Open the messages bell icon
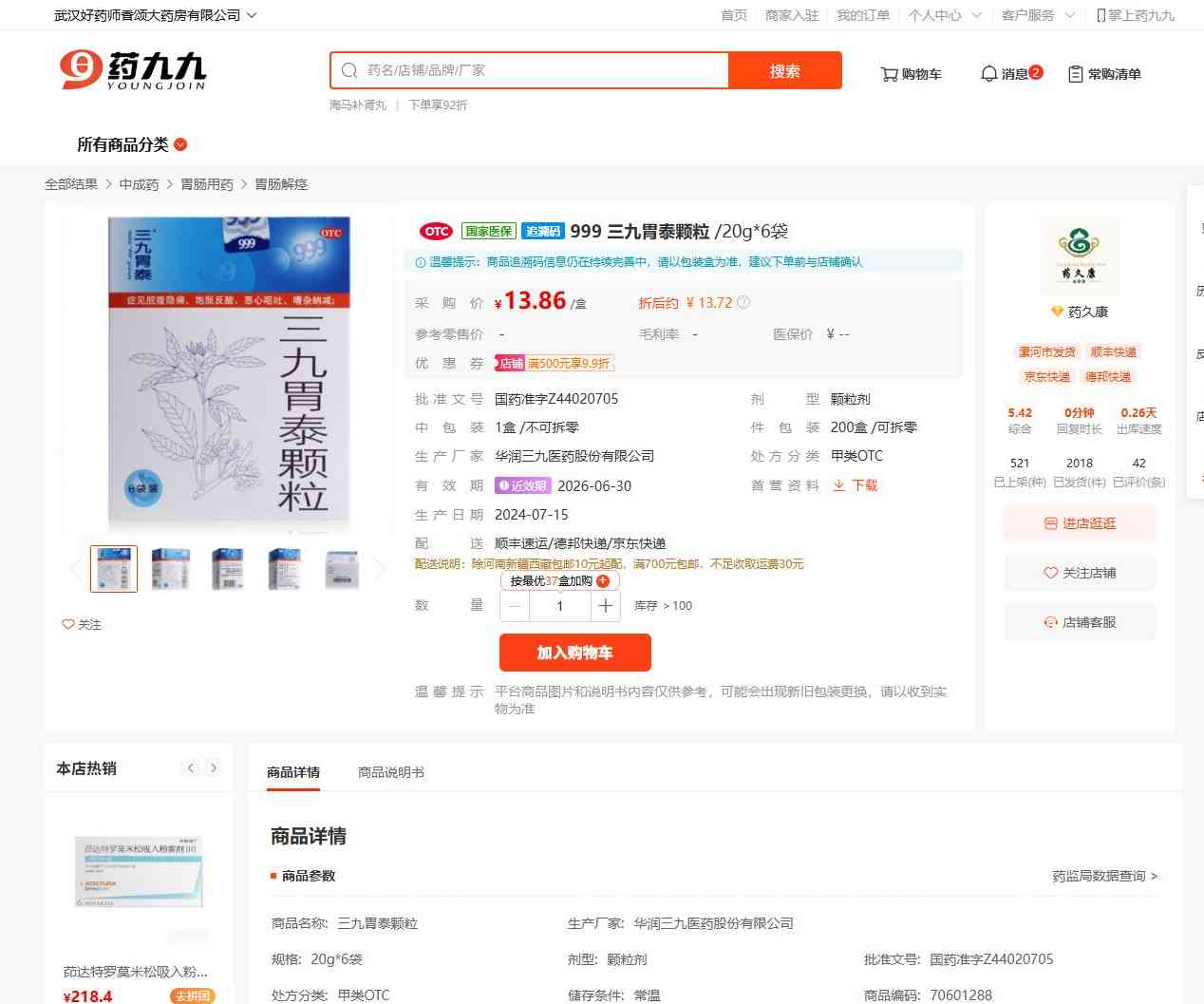This screenshot has width=1204, height=1004. pyautogui.click(x=988, y=74)
